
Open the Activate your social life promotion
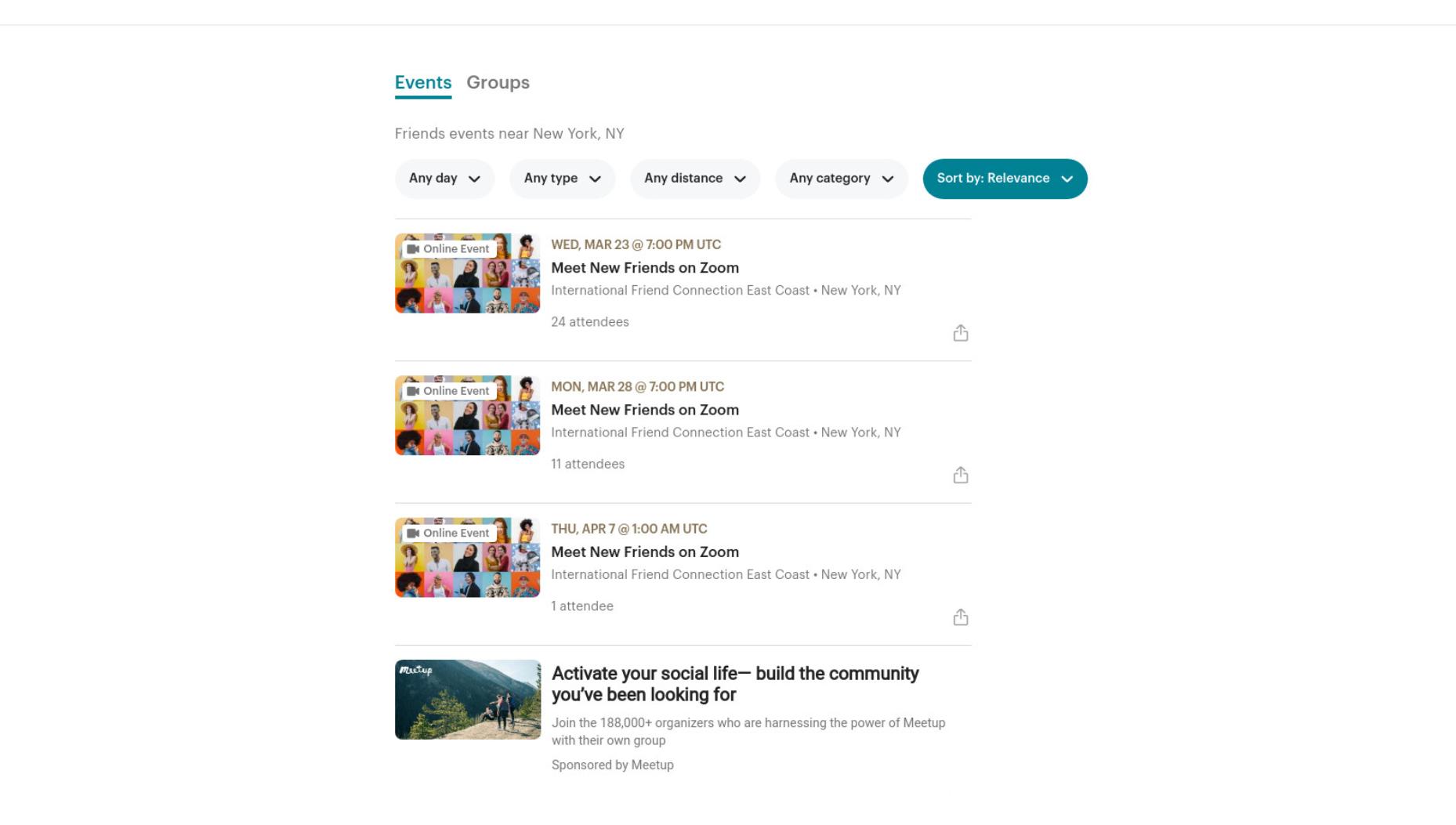click(735, 684)
